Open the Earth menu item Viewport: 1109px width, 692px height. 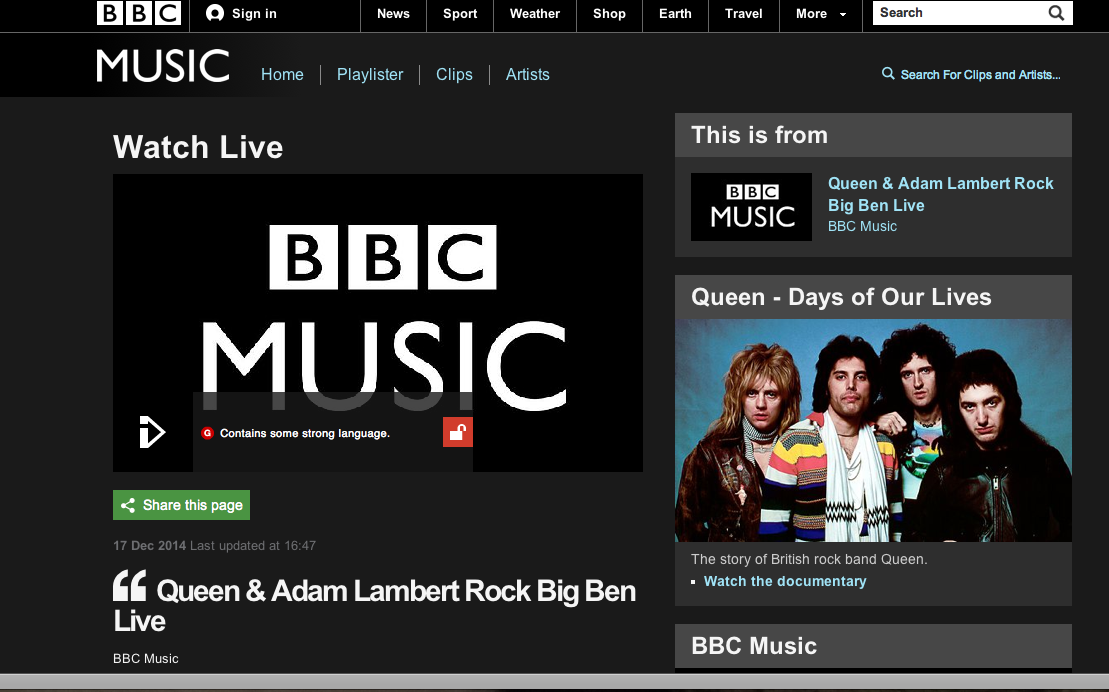(x=675, y=13)
